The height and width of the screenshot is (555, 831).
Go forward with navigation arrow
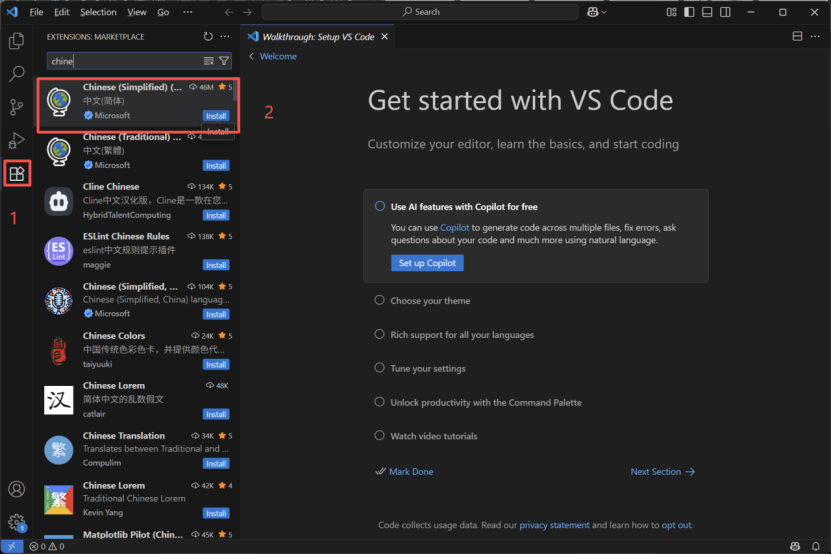tap(247, 12)
